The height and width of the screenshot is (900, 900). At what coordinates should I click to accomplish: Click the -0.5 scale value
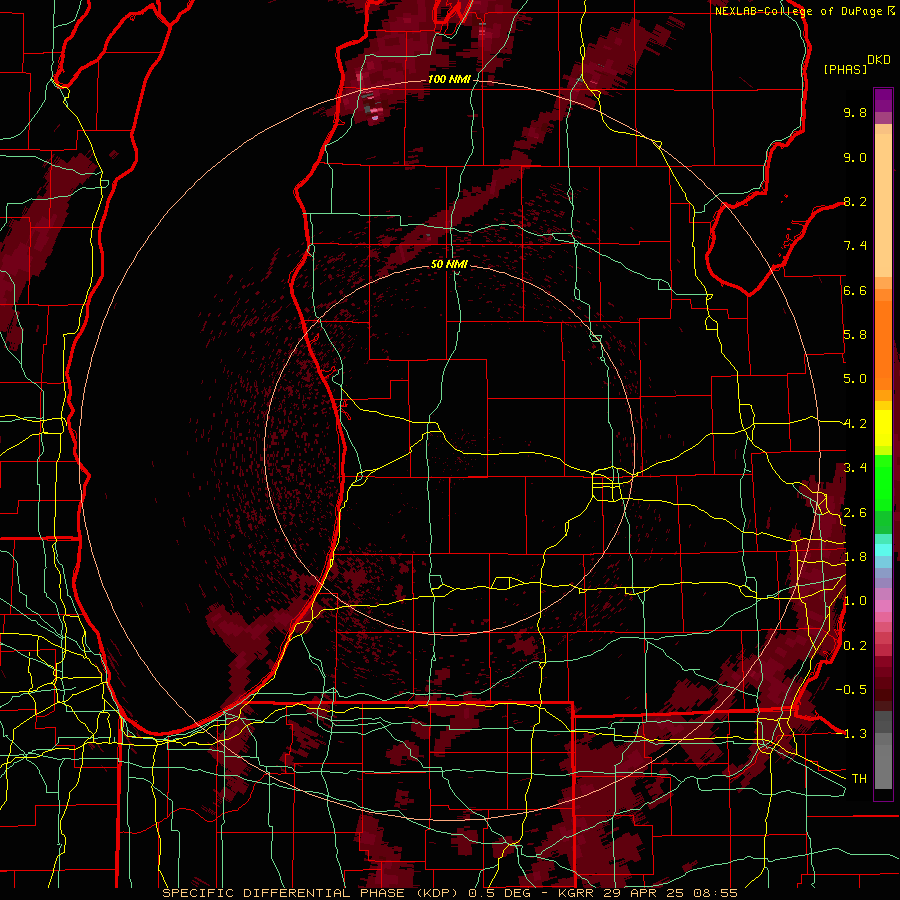(x=852, y=690)
